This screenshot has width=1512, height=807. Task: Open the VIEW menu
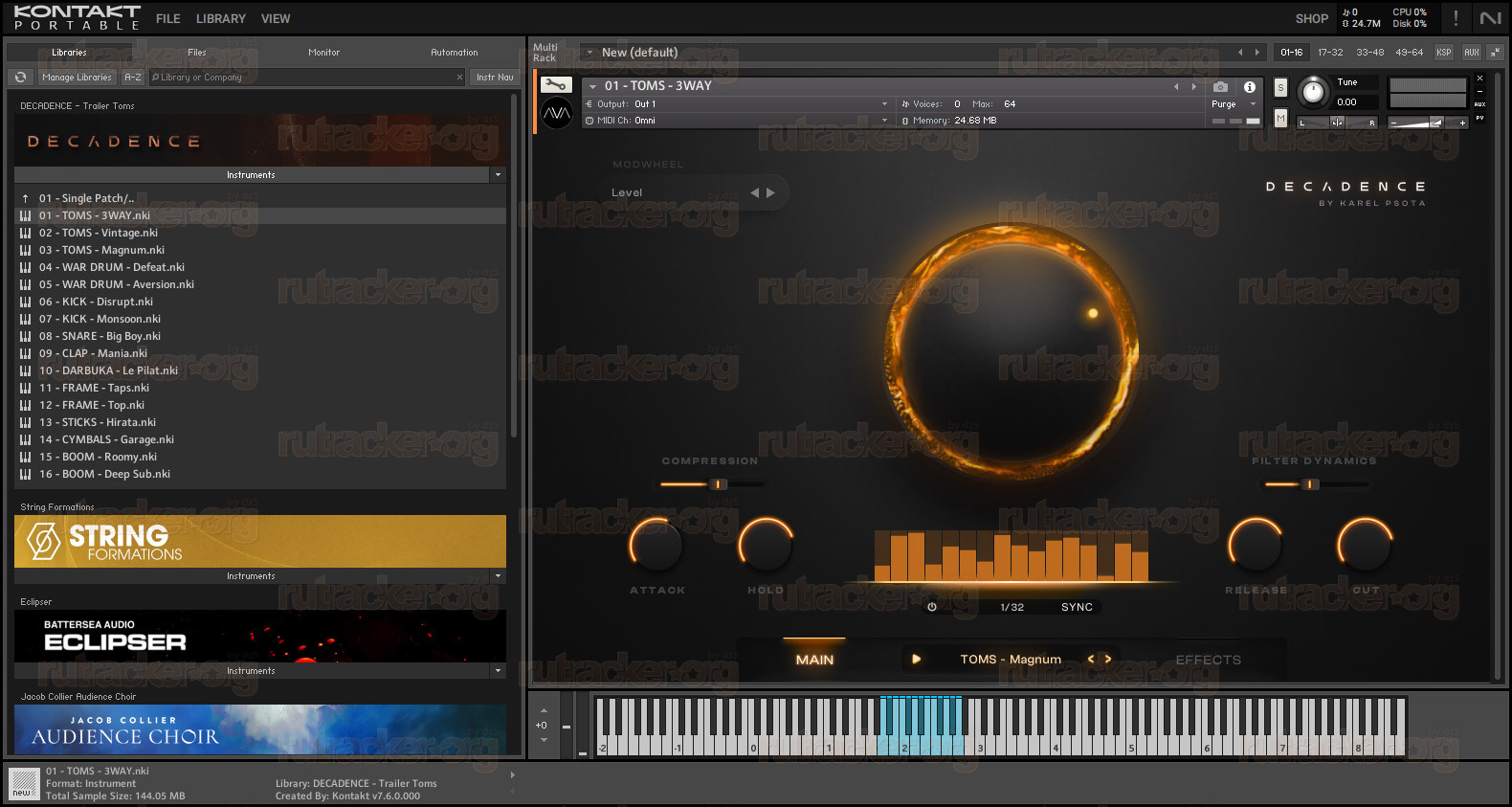pos(276,18)
